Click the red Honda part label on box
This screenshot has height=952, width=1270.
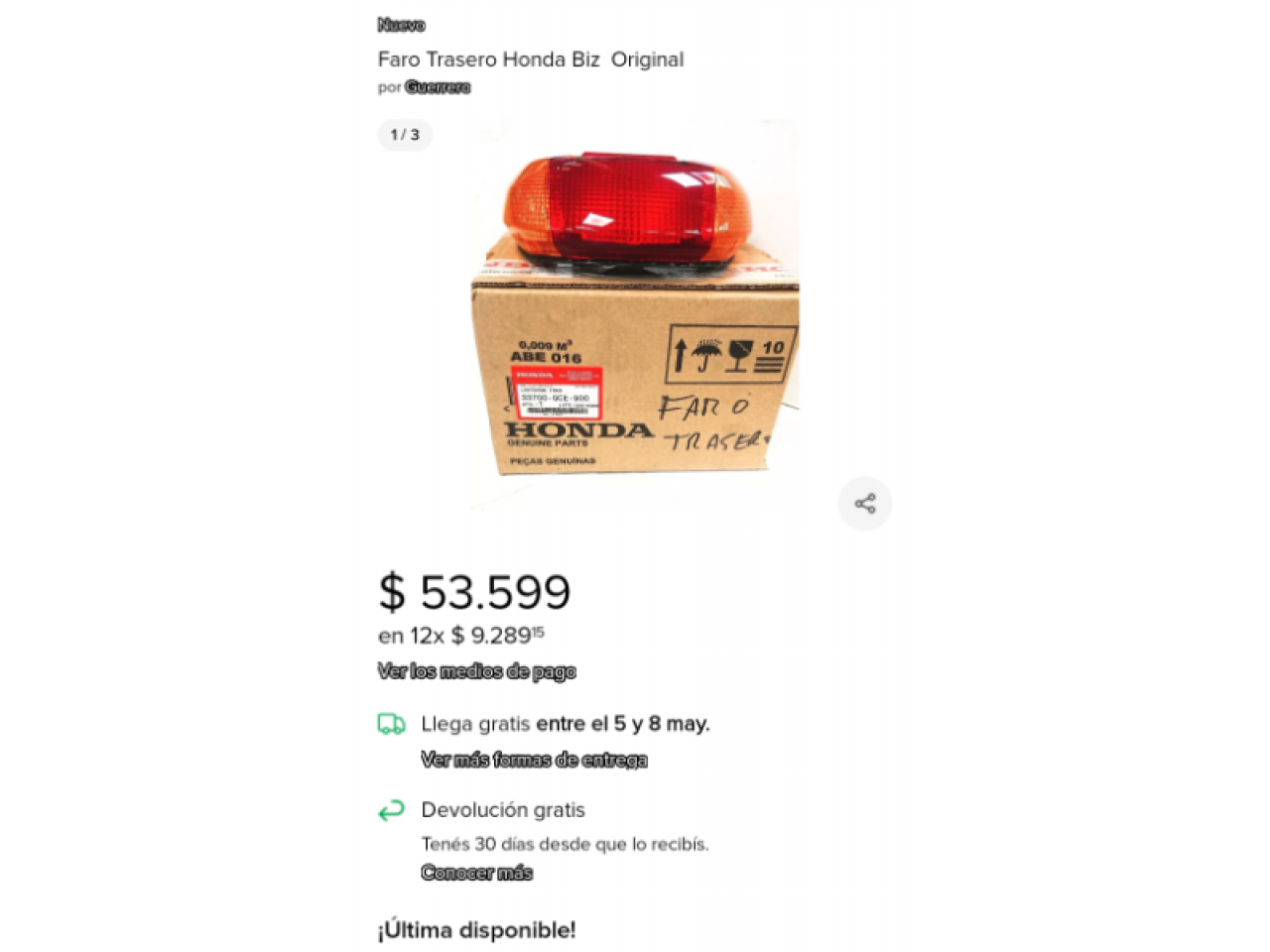[557, 393]
